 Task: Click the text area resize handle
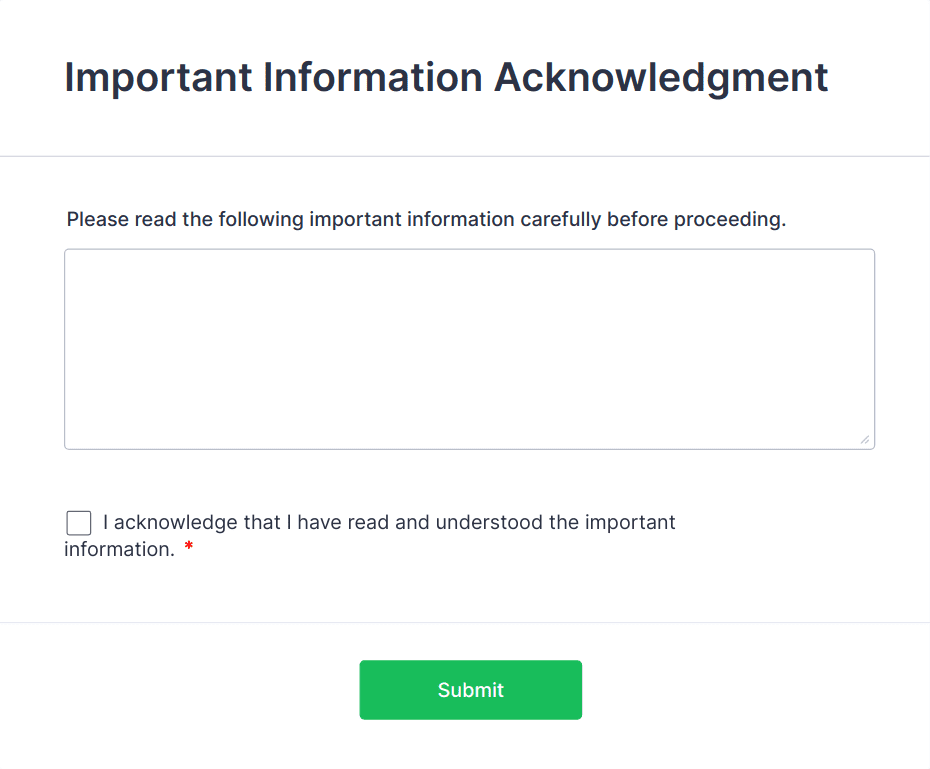click(x=864, y=439)
